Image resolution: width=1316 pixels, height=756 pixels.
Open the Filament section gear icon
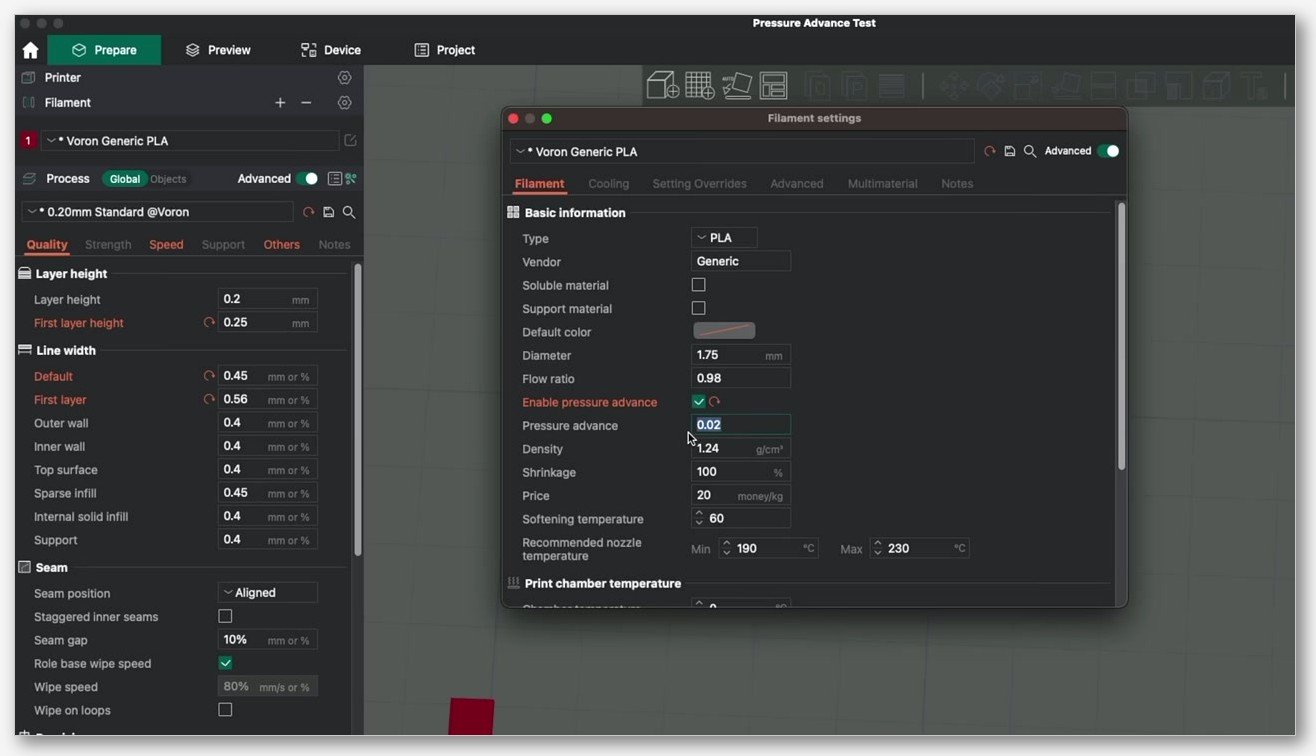point(344,103)
